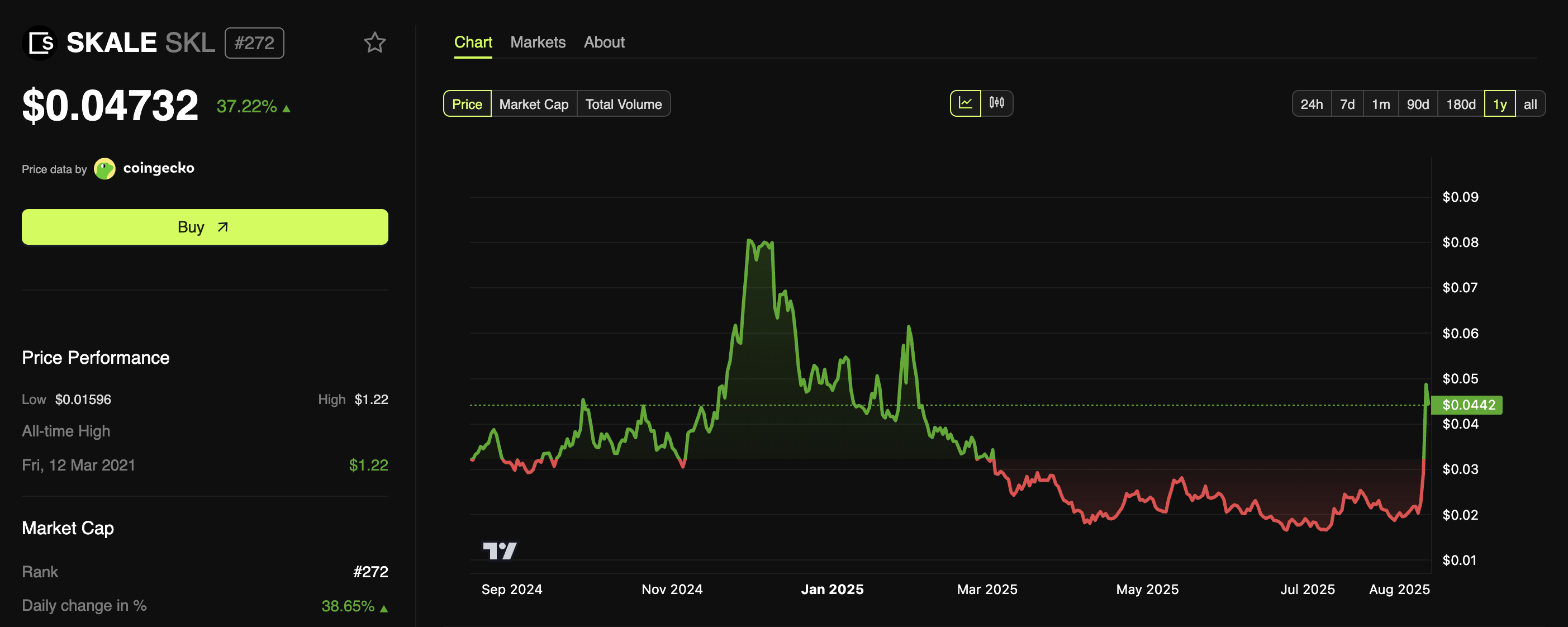Viewport: 1568px width, 627px height.
Task: Set chart range to 90d
Action: coord(1417,104)
